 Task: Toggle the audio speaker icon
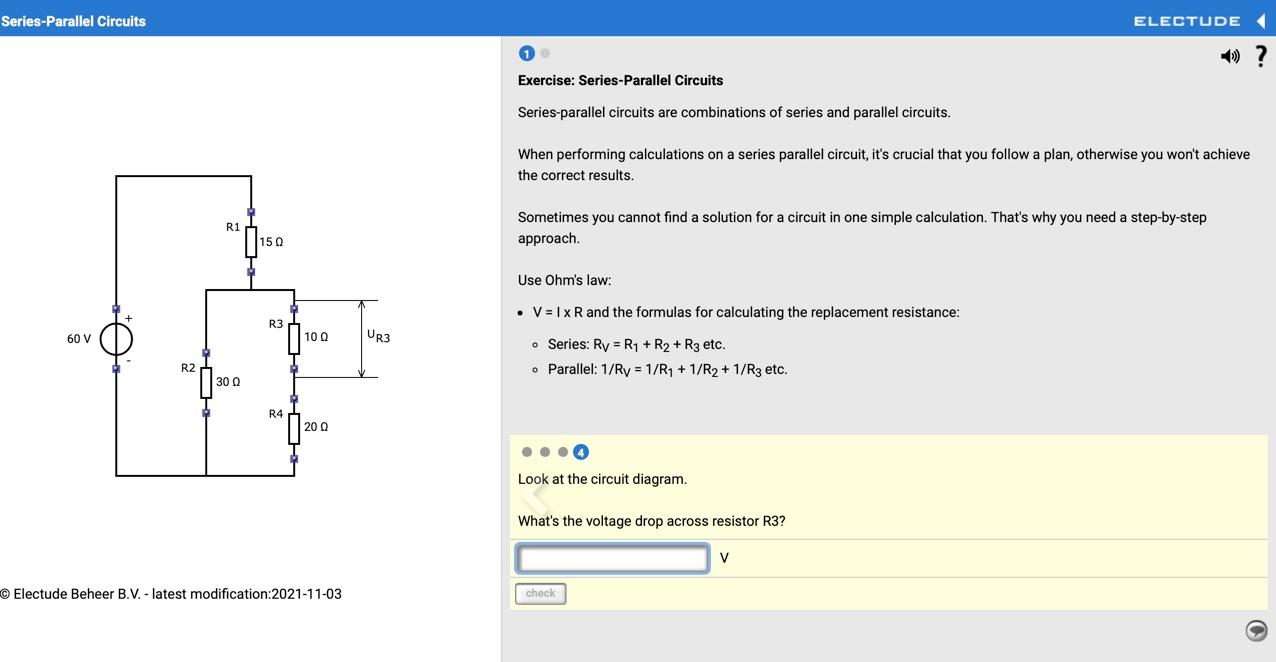coord(1230,57)
